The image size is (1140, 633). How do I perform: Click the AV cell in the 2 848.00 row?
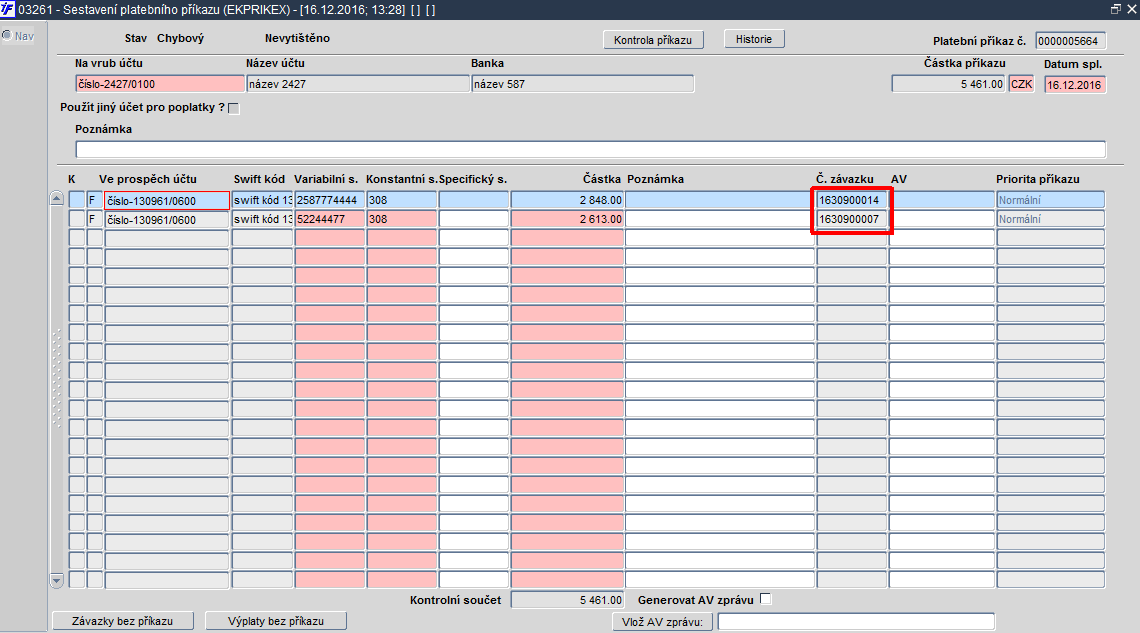click(x=942, y=199)
